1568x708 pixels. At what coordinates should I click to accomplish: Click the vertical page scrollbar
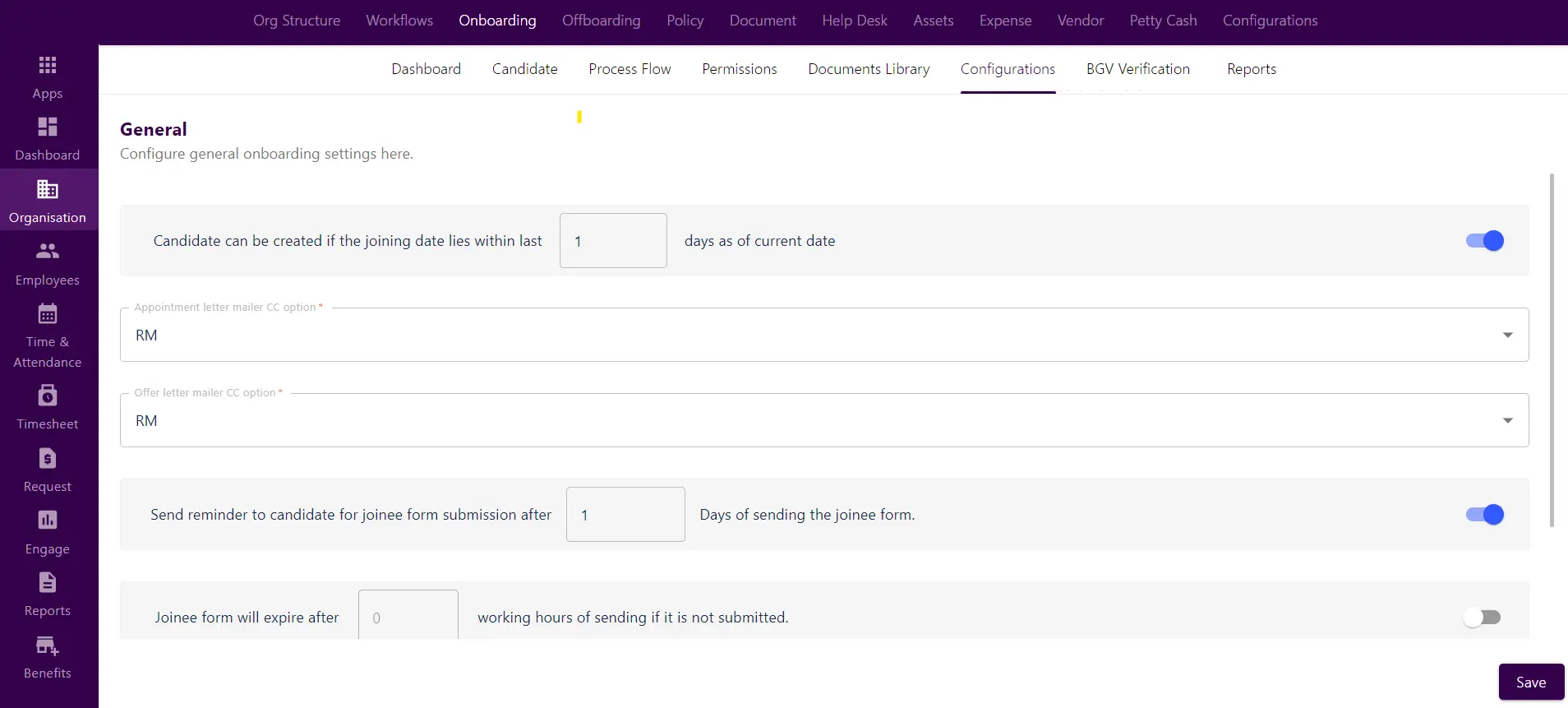click(x=1552, y=349)
